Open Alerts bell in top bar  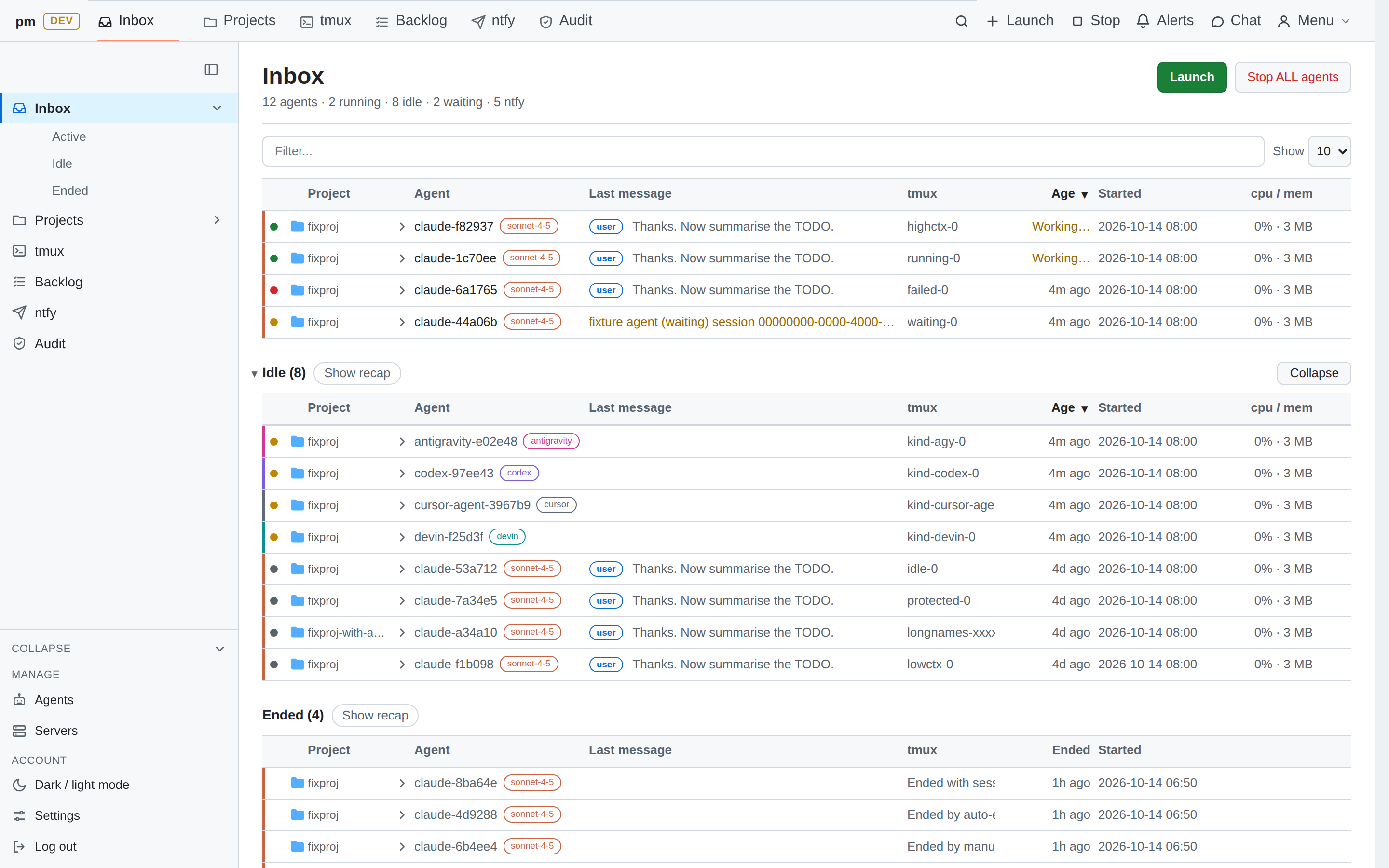(1165, 21)
